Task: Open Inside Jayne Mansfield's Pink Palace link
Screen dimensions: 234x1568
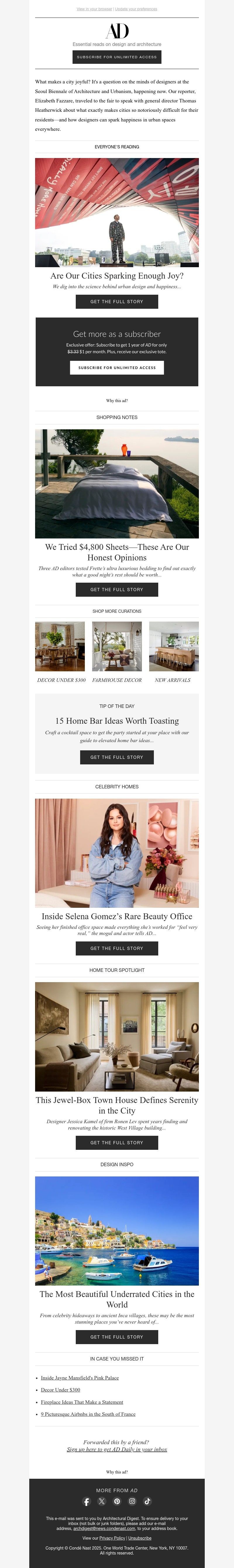Action: click(x=80, y=1377)
